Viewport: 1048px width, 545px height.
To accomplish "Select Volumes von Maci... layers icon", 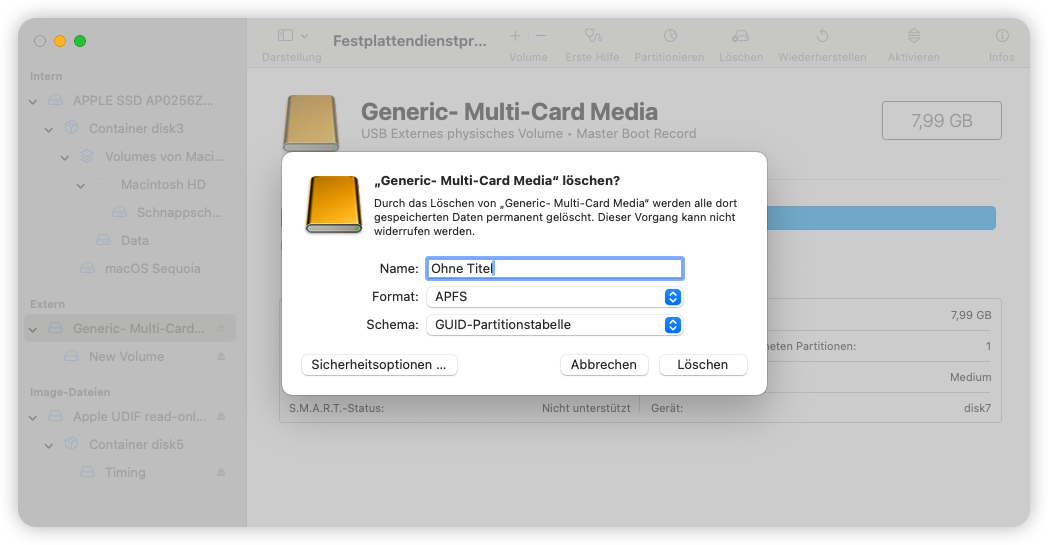I will click(x=88, y=156).
